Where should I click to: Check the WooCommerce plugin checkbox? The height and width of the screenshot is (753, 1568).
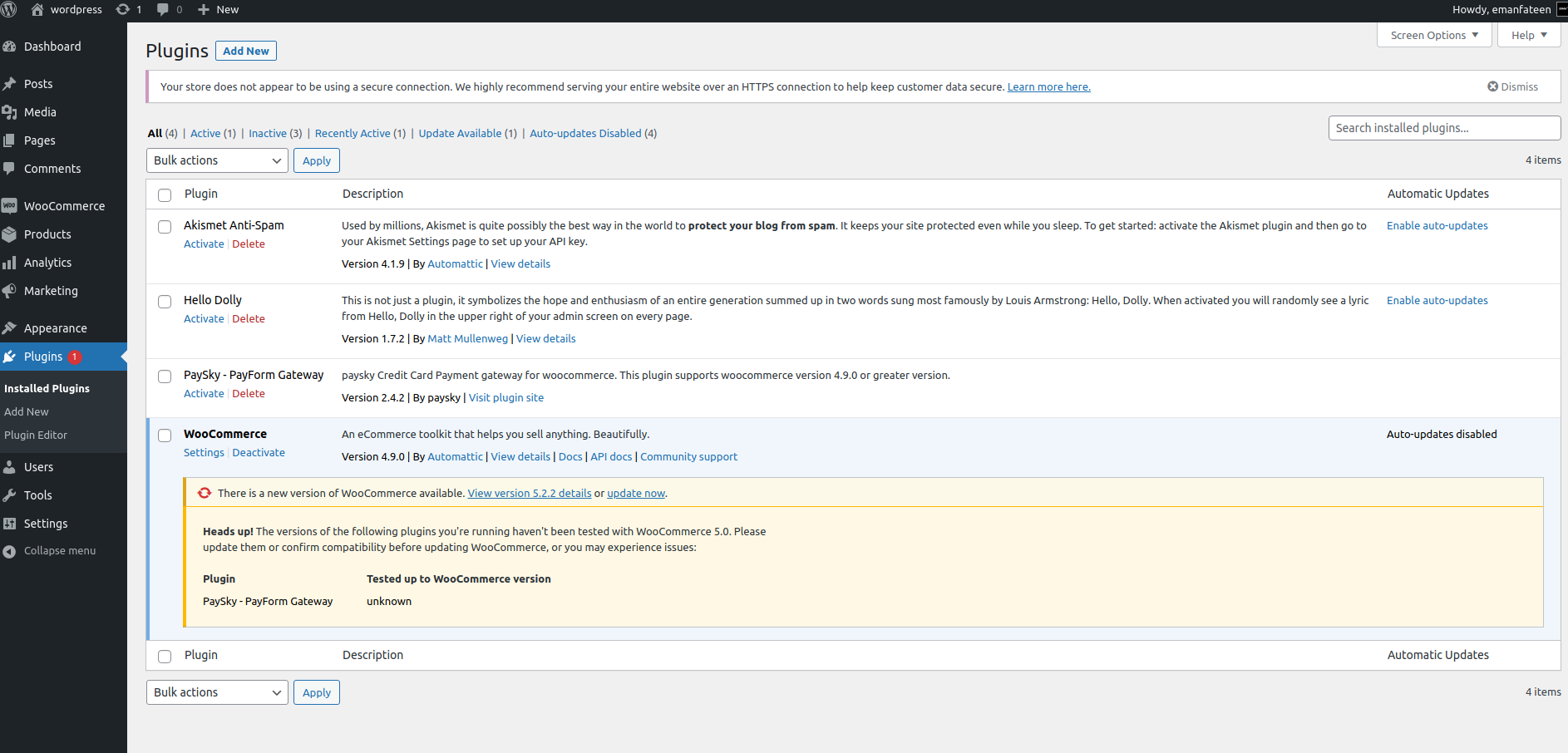[x=165, y=436]
